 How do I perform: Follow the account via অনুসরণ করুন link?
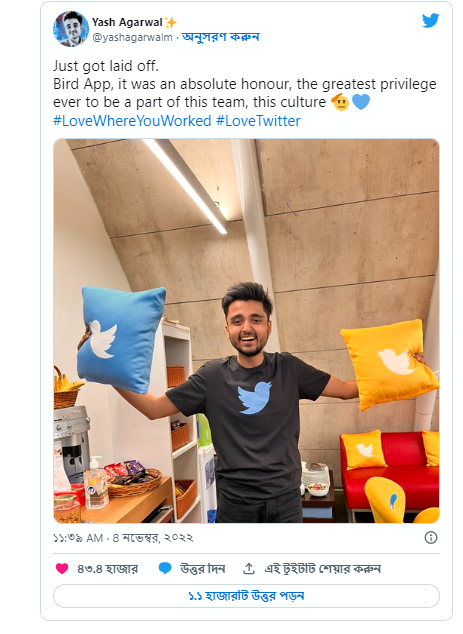click(x=221, y=37)
